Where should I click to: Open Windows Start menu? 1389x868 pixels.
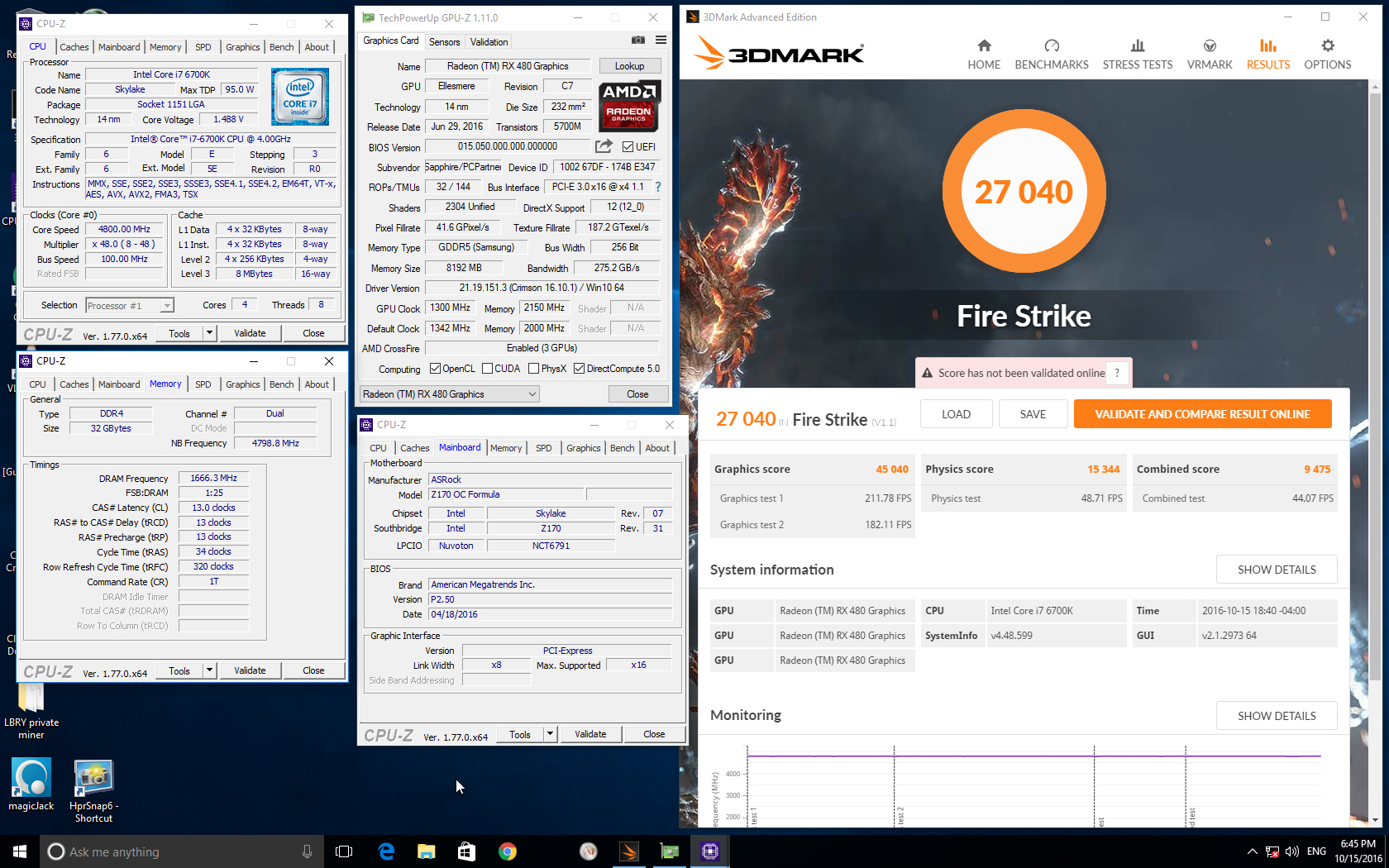[20, 851]
